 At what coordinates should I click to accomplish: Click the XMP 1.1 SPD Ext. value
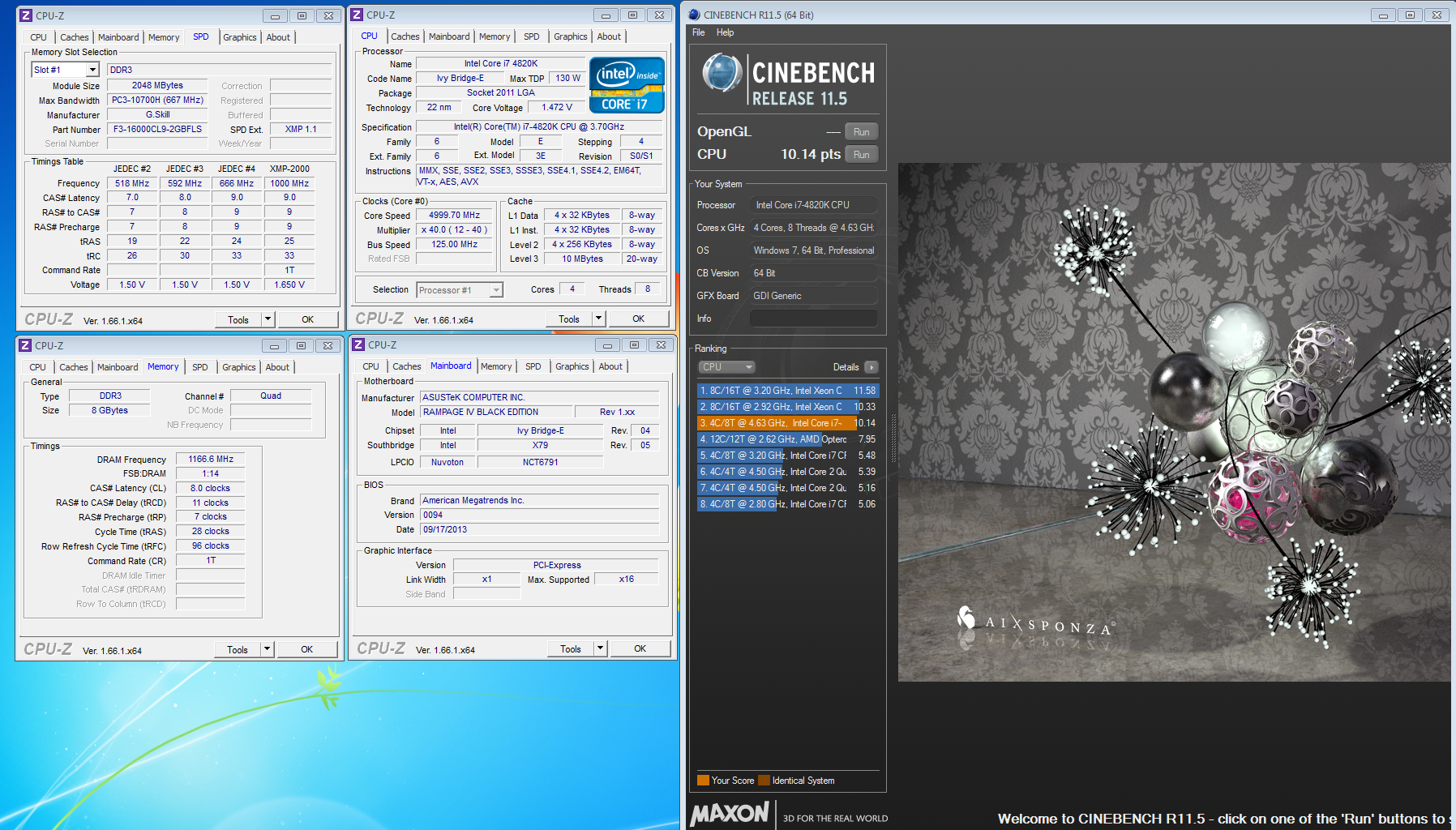tap(300, 129)
